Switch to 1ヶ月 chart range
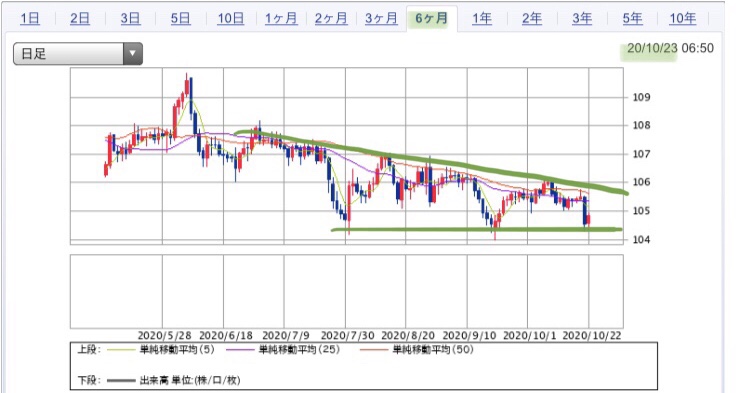738x393 pixels. tap(281, 18)
